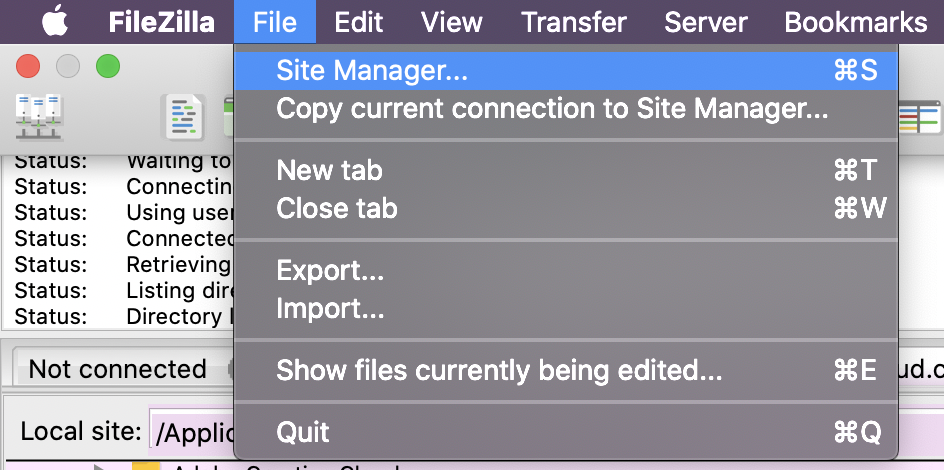Click the Local site path field

point(193,432)
